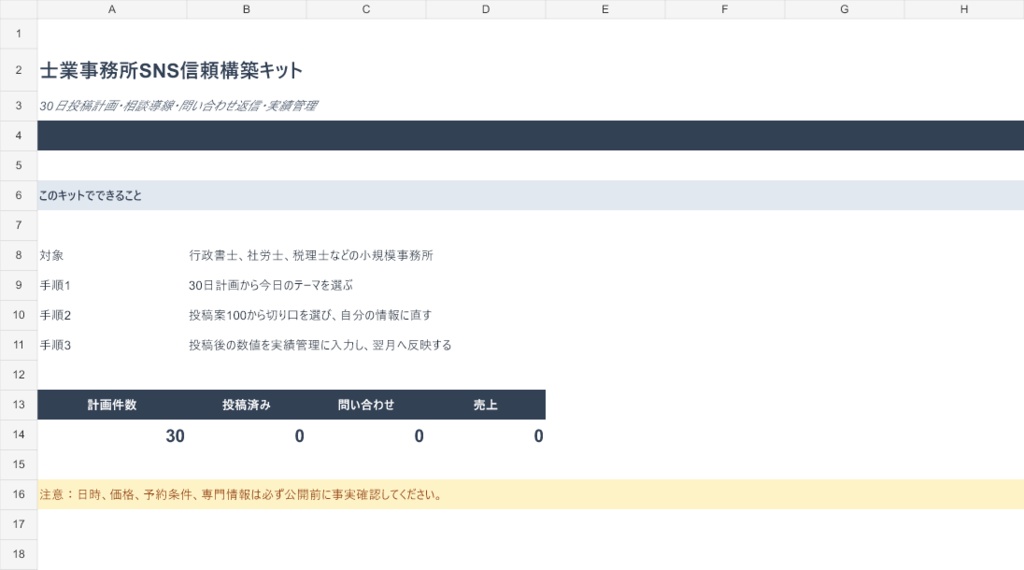Click value 0 under 投稿済み
Image resolution: width=1024 pixels, height=570 pixels.
(299, 435)
